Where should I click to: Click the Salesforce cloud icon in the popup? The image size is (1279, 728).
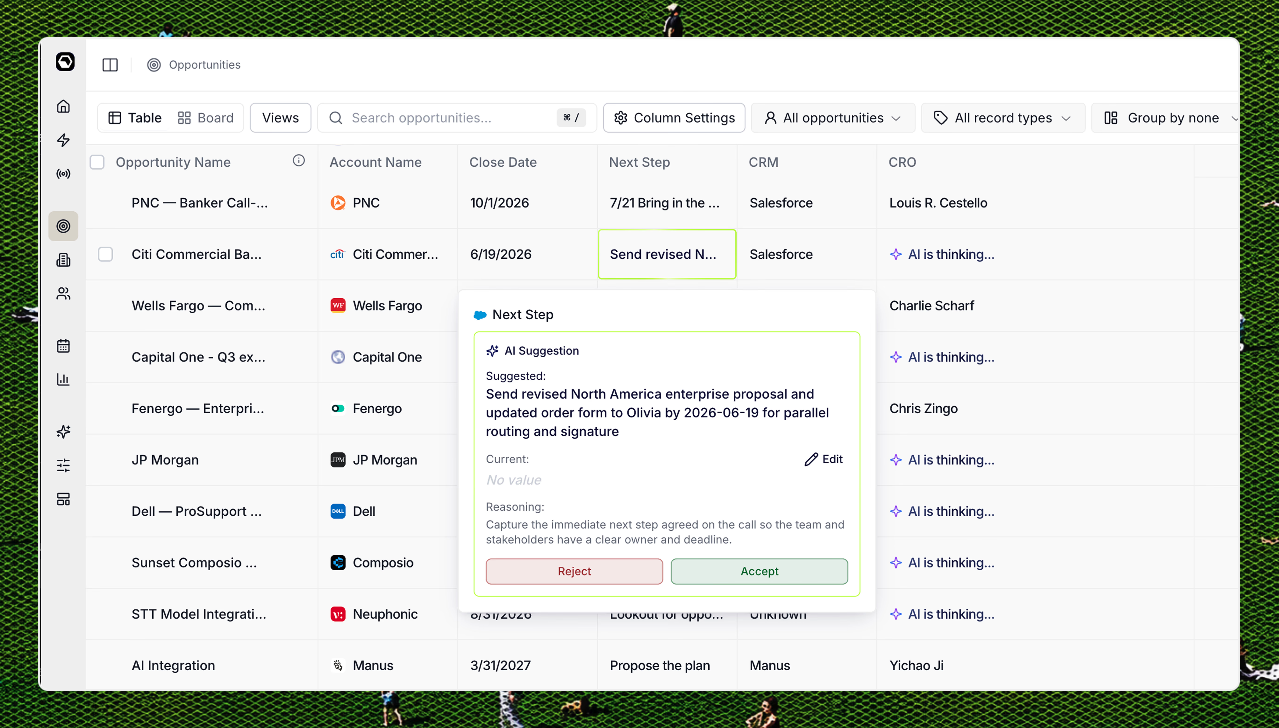[x=480, y=315]
